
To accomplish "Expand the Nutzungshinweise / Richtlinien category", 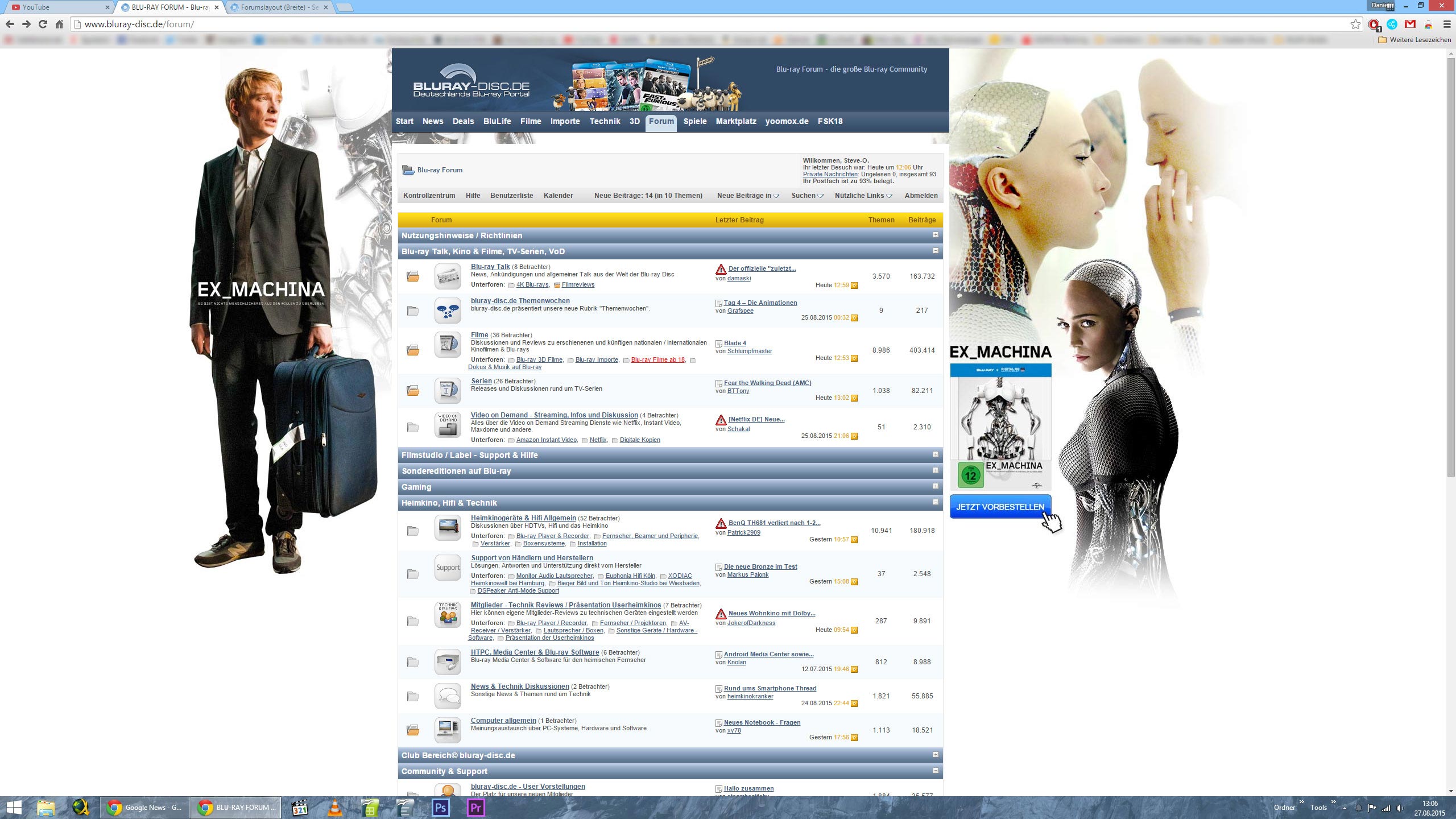I will [936, 235].
